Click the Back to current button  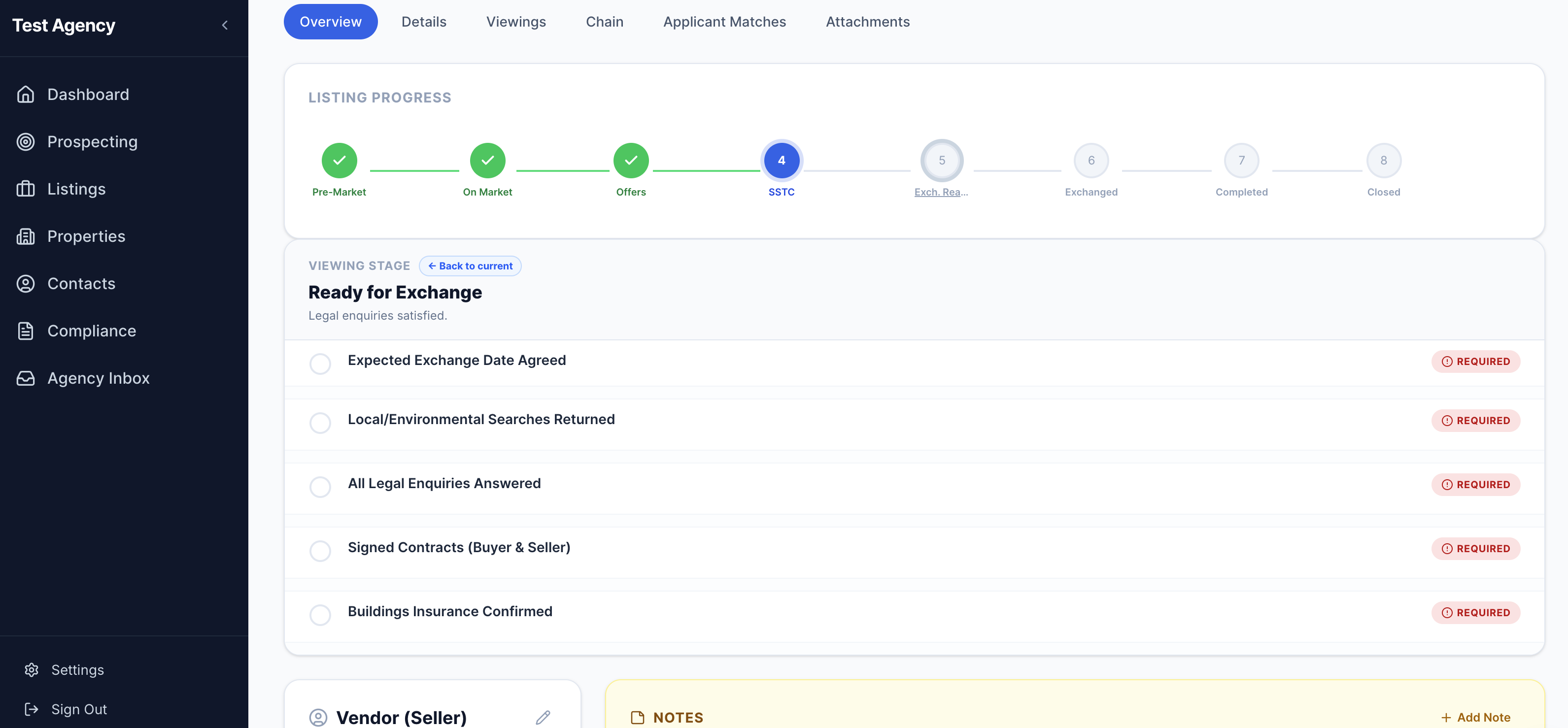coord(470,266)
